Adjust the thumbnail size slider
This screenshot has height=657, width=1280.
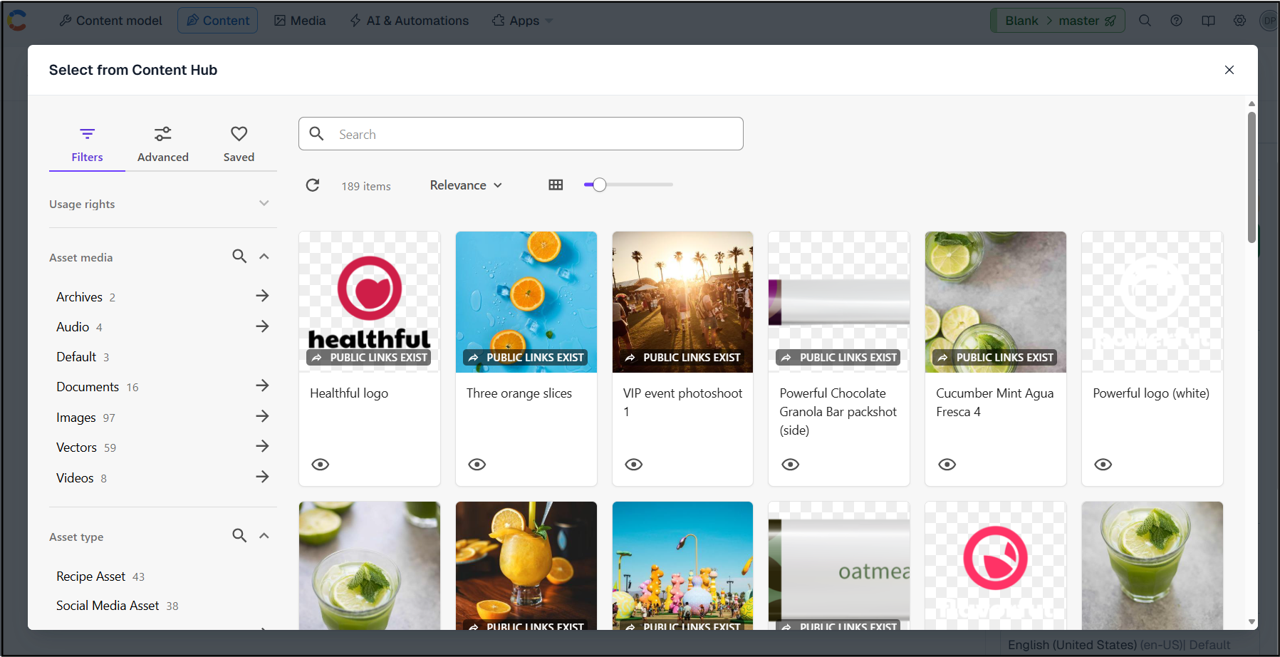(598, 184)
